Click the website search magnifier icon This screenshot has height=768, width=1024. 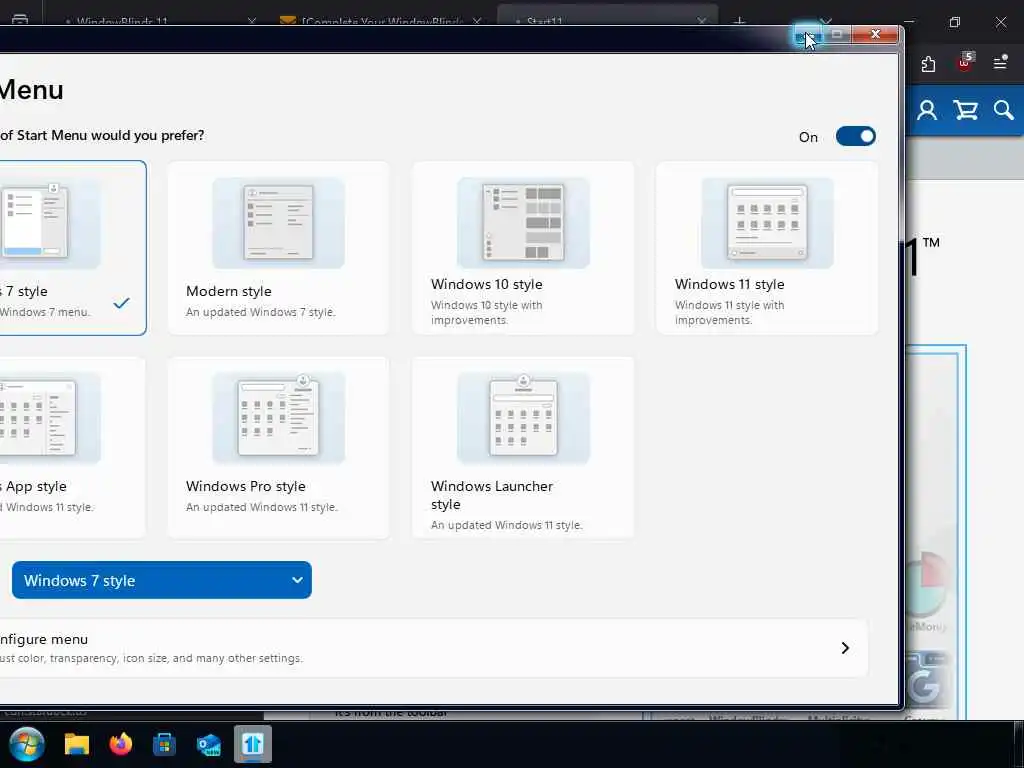[1004, 110]
